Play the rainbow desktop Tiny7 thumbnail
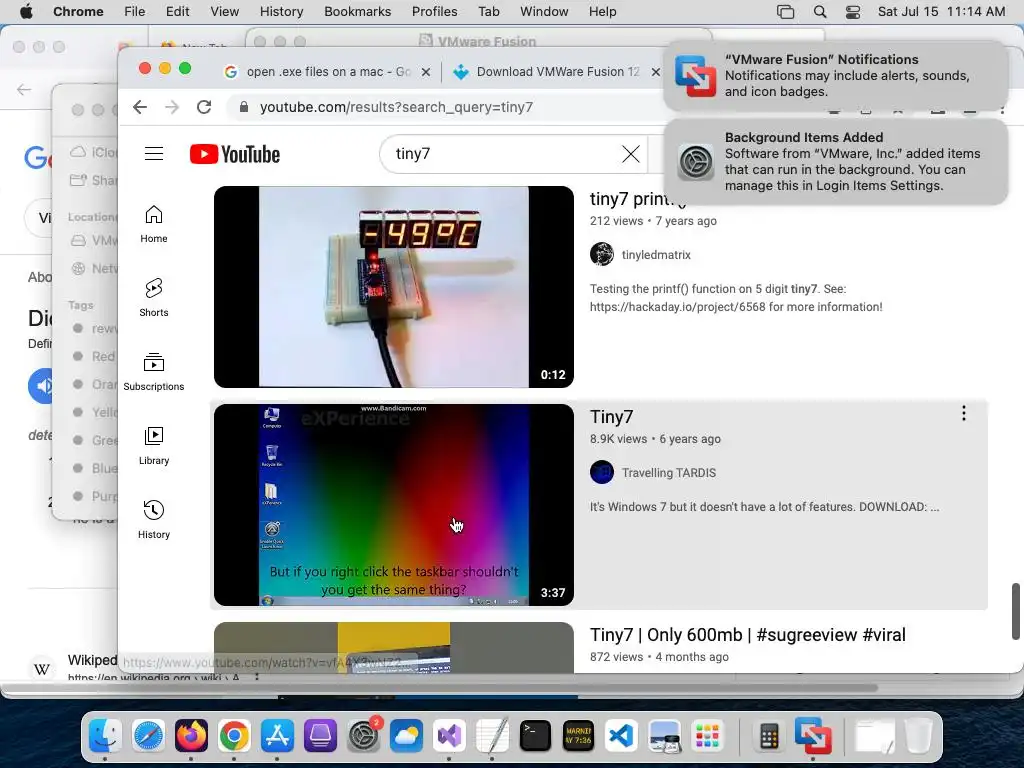The height and width of the screenshot is (768, 1024). pyautogui.click(x=394, y=505)
